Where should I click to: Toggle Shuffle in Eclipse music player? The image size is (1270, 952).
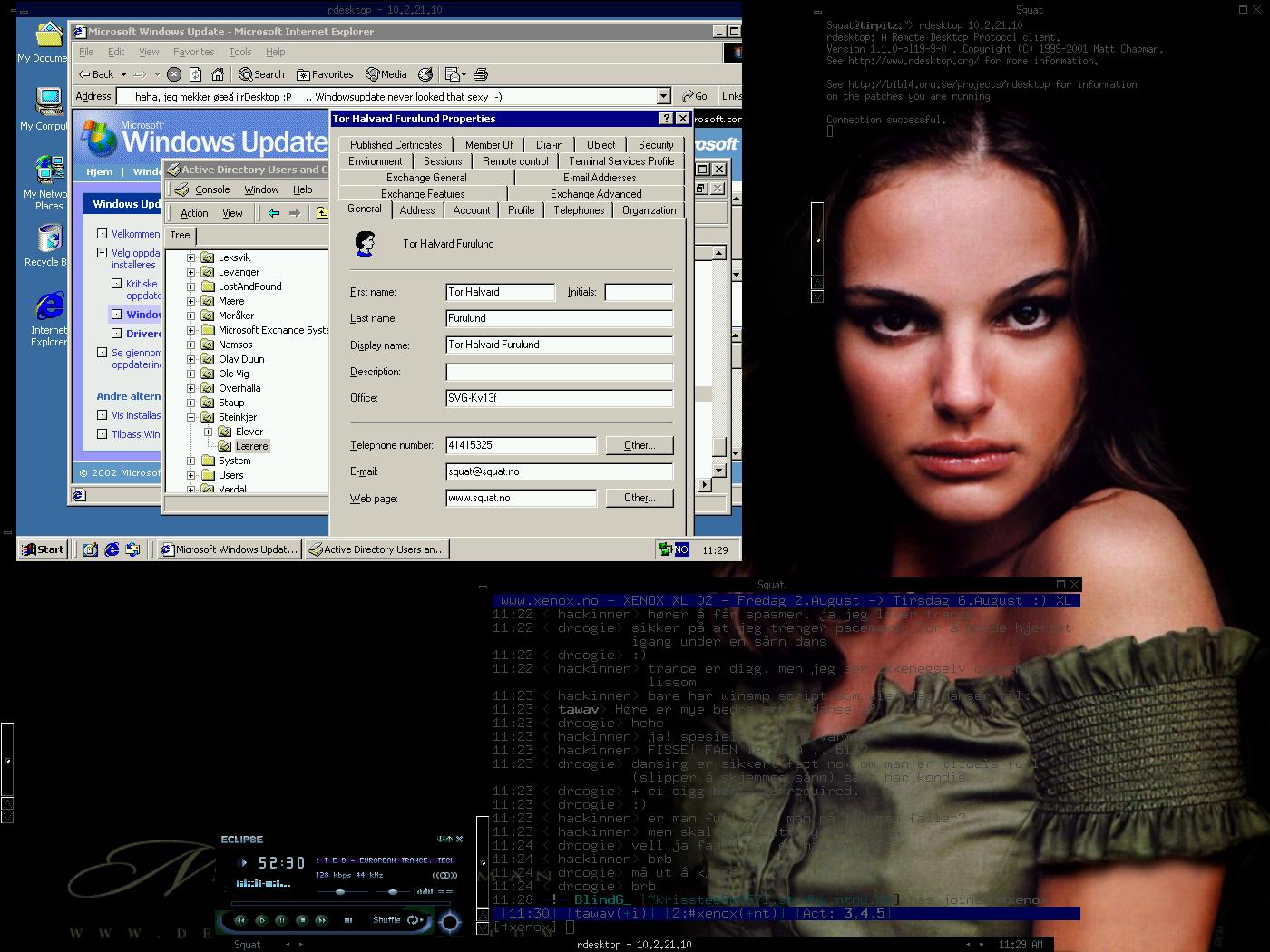(x=386, y=919)
